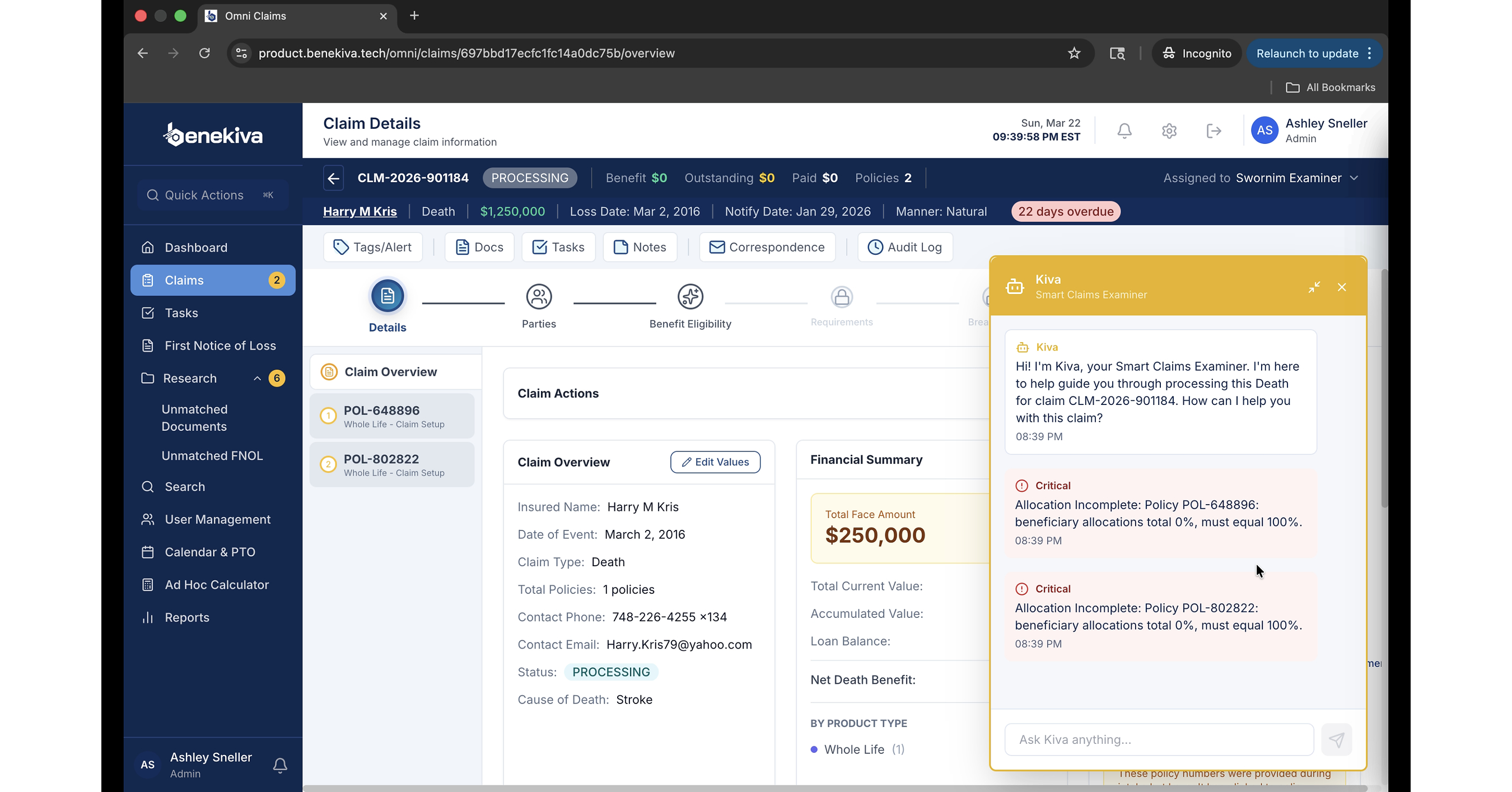Click the Benekiva logo
This screenshot has width=1512, height=792.
[x=212, y=134]
